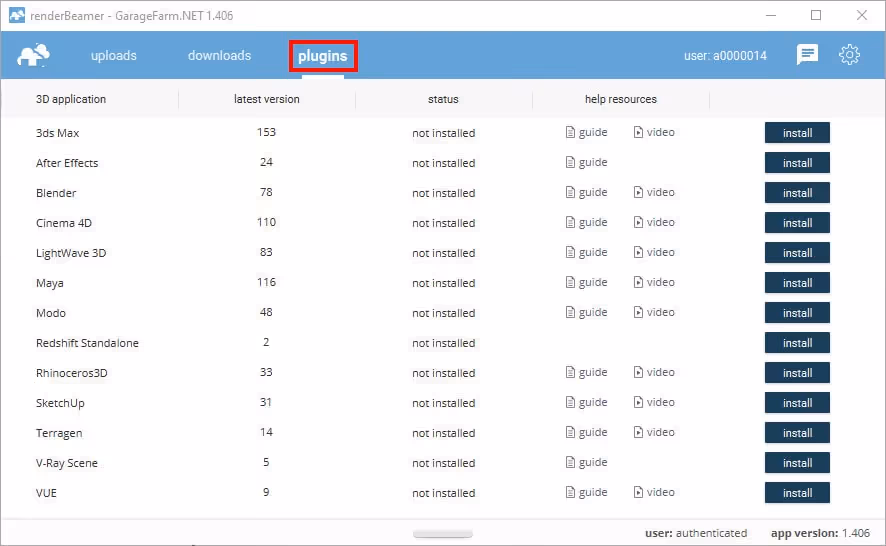
Task: Open the Maya guide link
Action: tap(587, 282)
